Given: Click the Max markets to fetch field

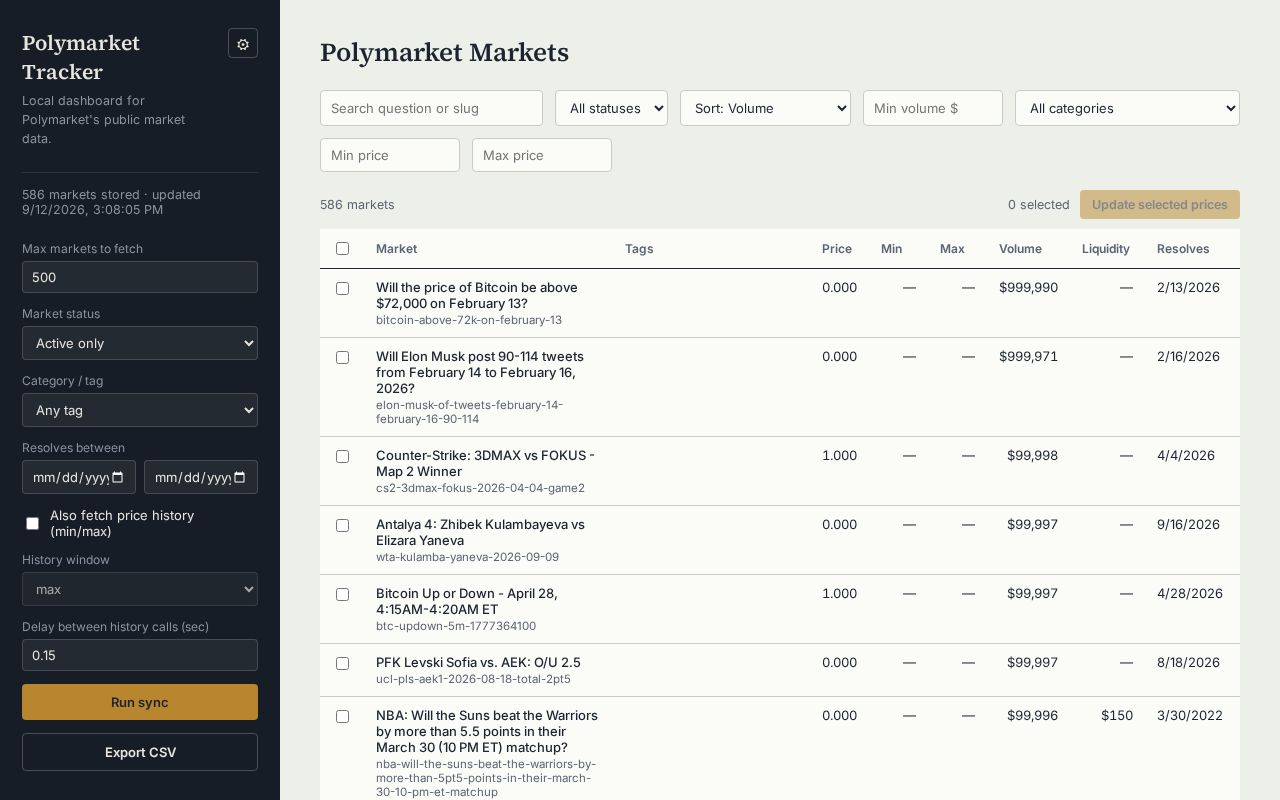Looking at the screenshot, I should click(x=140, y=277).
